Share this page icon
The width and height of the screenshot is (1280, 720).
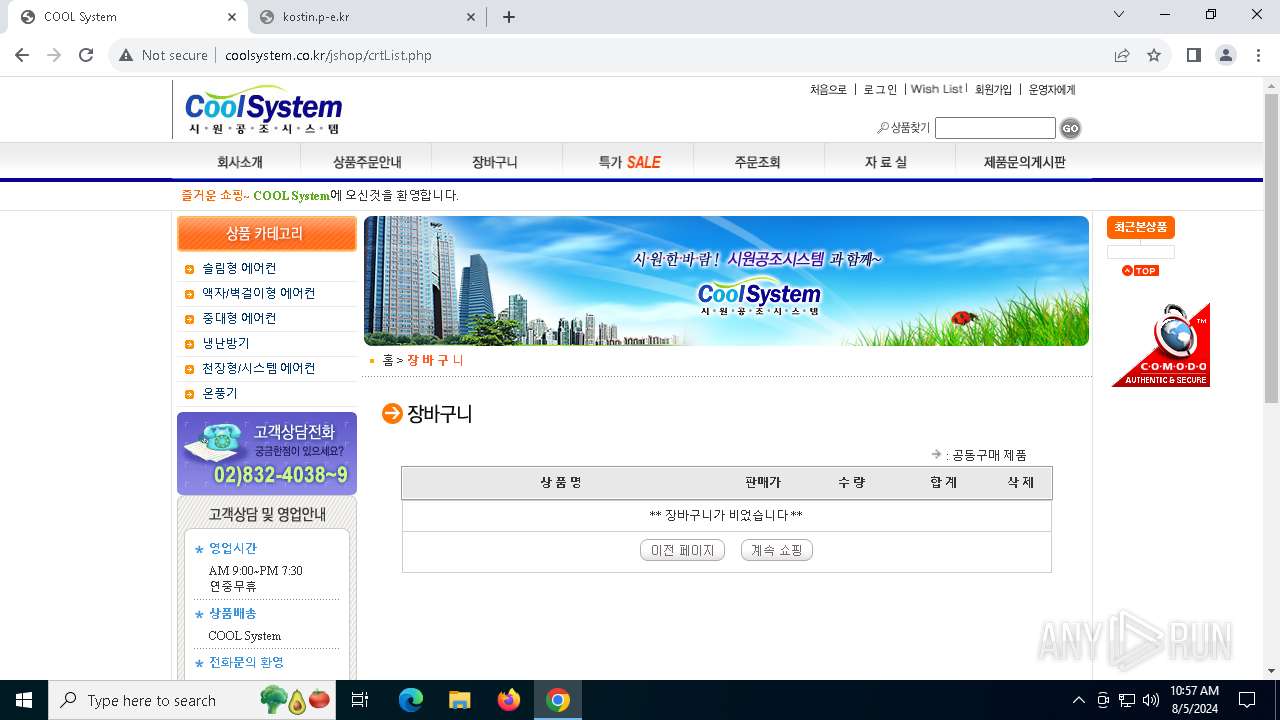1122,55
